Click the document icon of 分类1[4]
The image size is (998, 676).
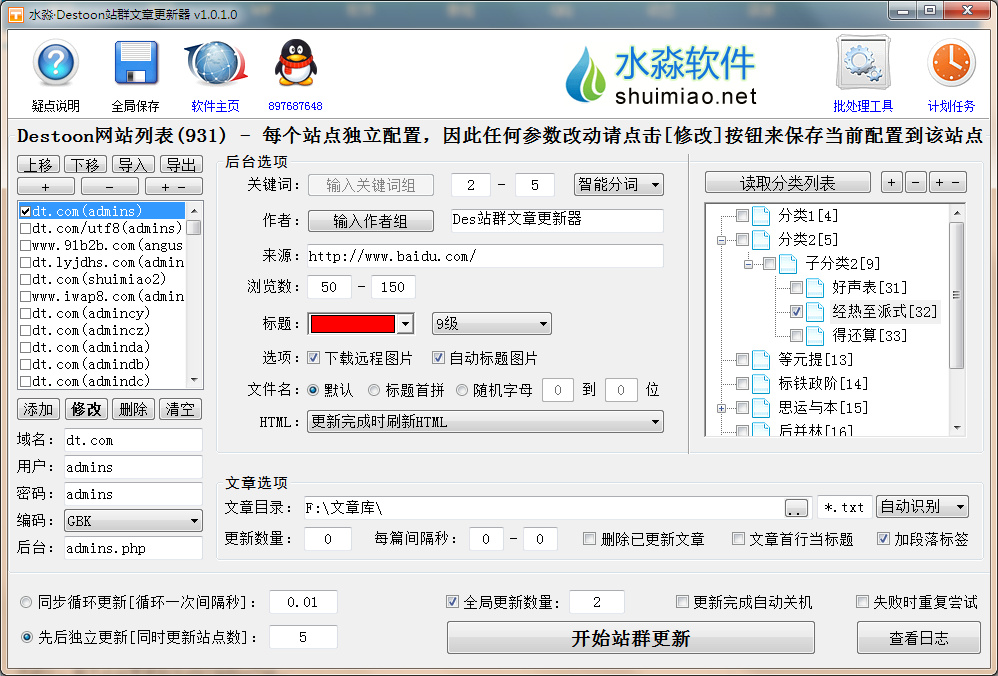coord(761,216)
